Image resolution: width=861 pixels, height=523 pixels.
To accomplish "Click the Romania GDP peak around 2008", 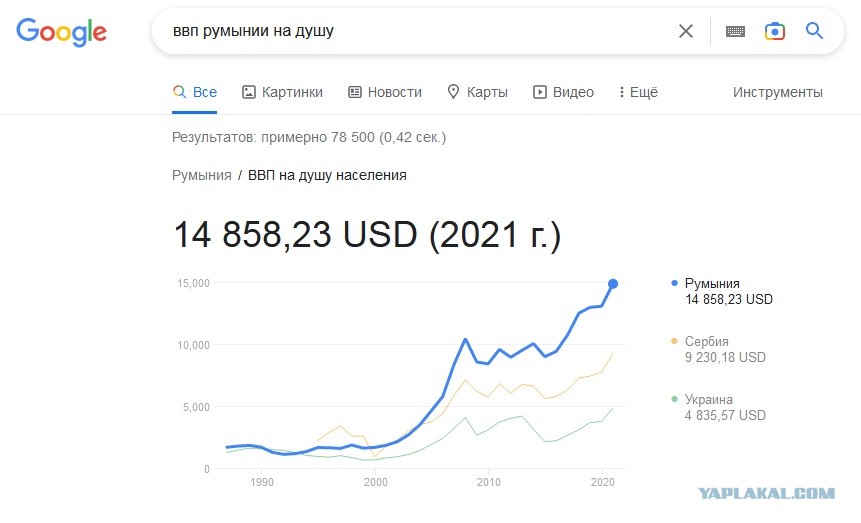I will point(466,339).
